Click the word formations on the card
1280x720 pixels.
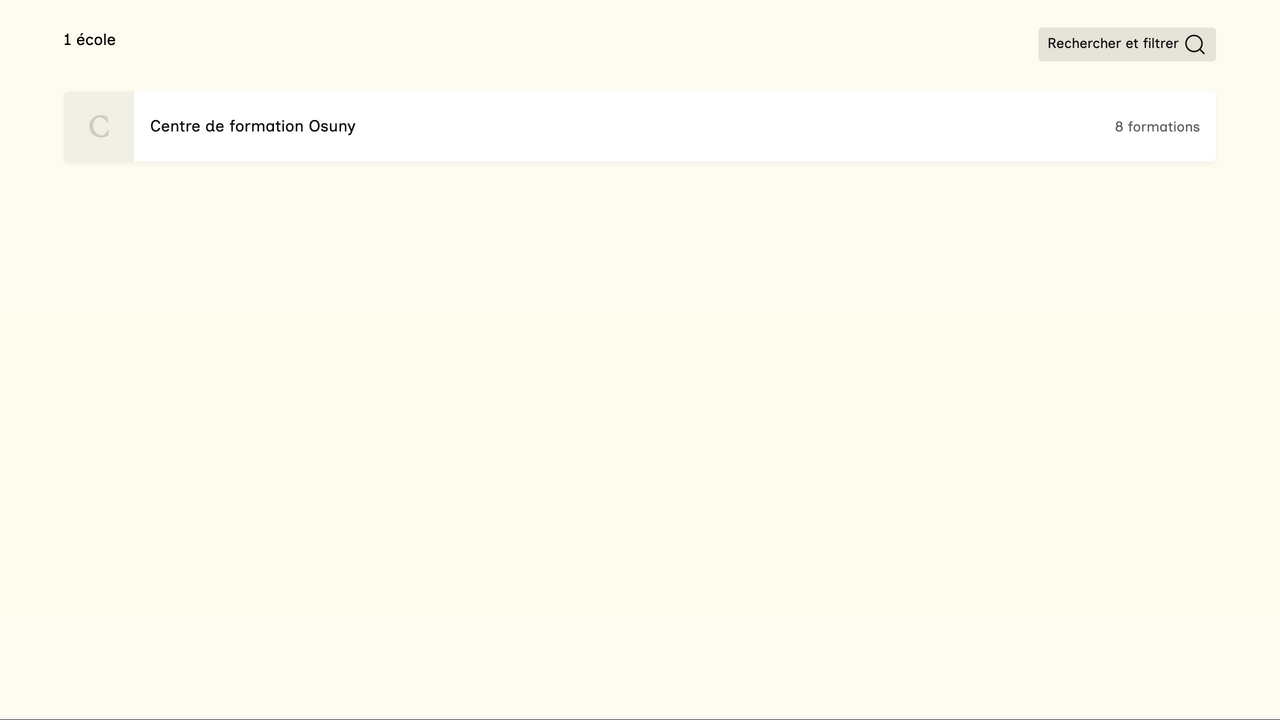(x=1163, y=127)
